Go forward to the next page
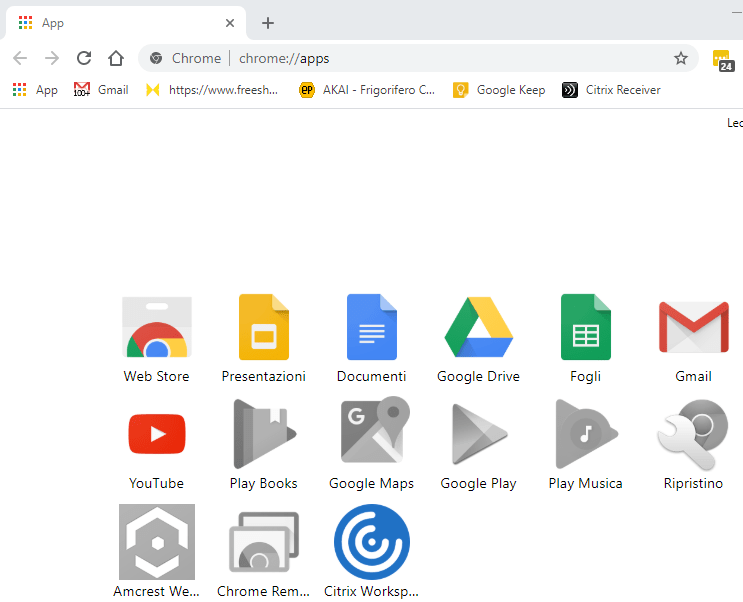This screenshot has height=602, width=743. coord(52,58)
